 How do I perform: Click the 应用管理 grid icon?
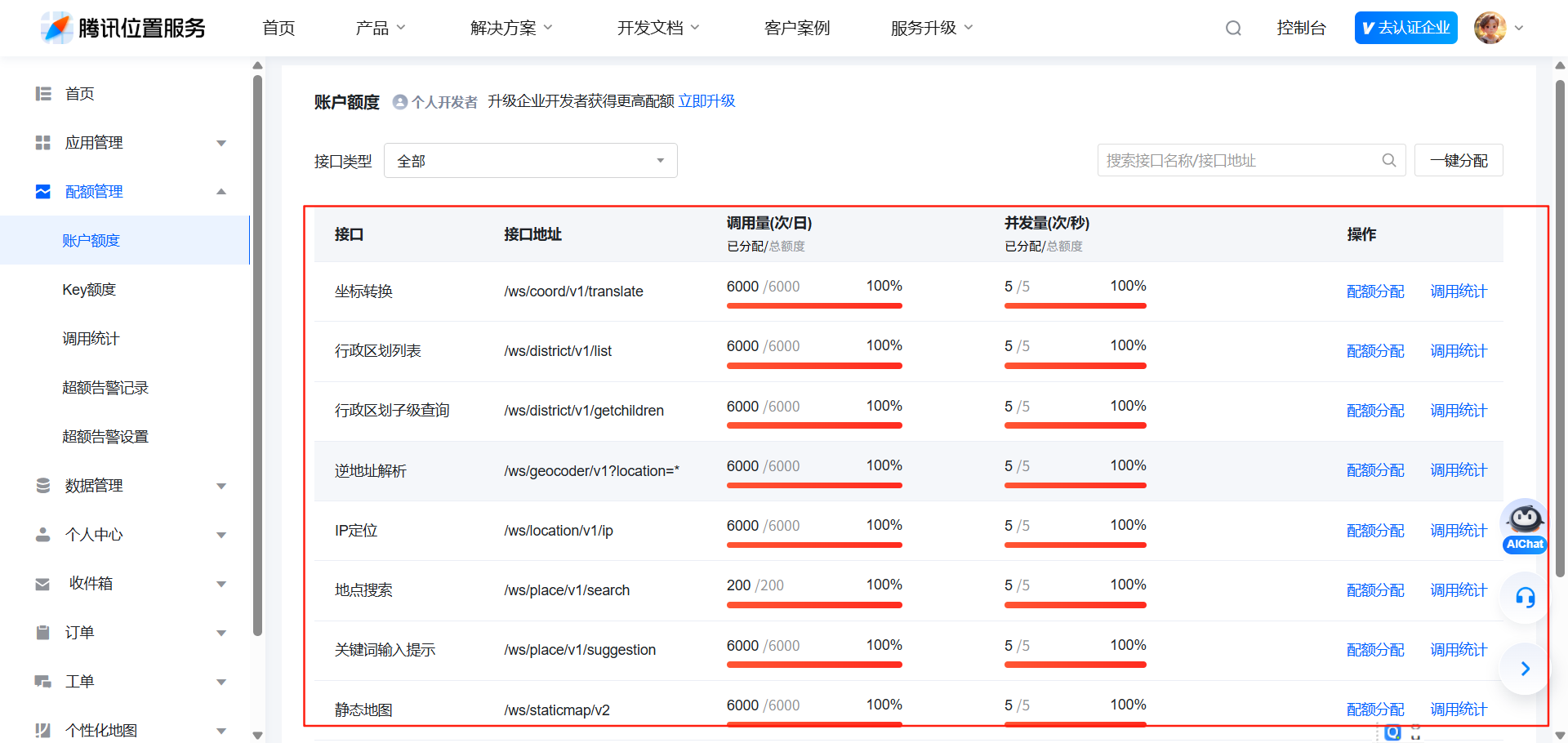click(x=43, y=143)
